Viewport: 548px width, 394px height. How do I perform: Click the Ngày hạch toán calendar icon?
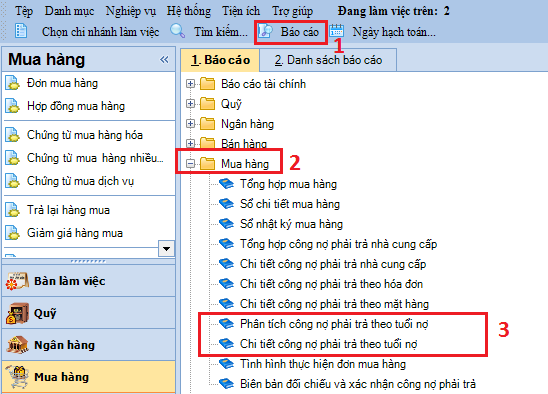coord(337,31)
